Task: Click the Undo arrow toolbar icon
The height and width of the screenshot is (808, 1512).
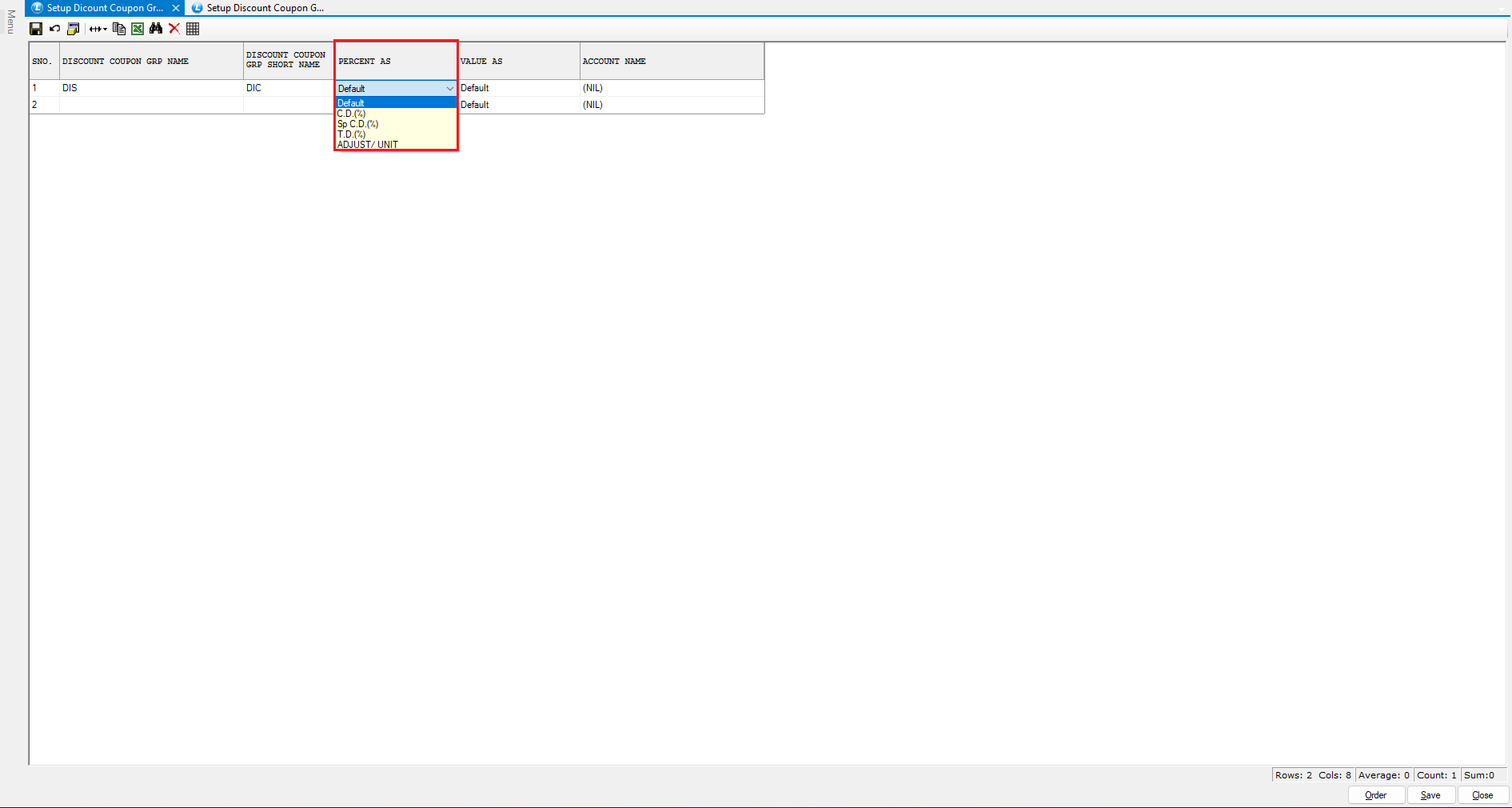Action: pos(54,29)
